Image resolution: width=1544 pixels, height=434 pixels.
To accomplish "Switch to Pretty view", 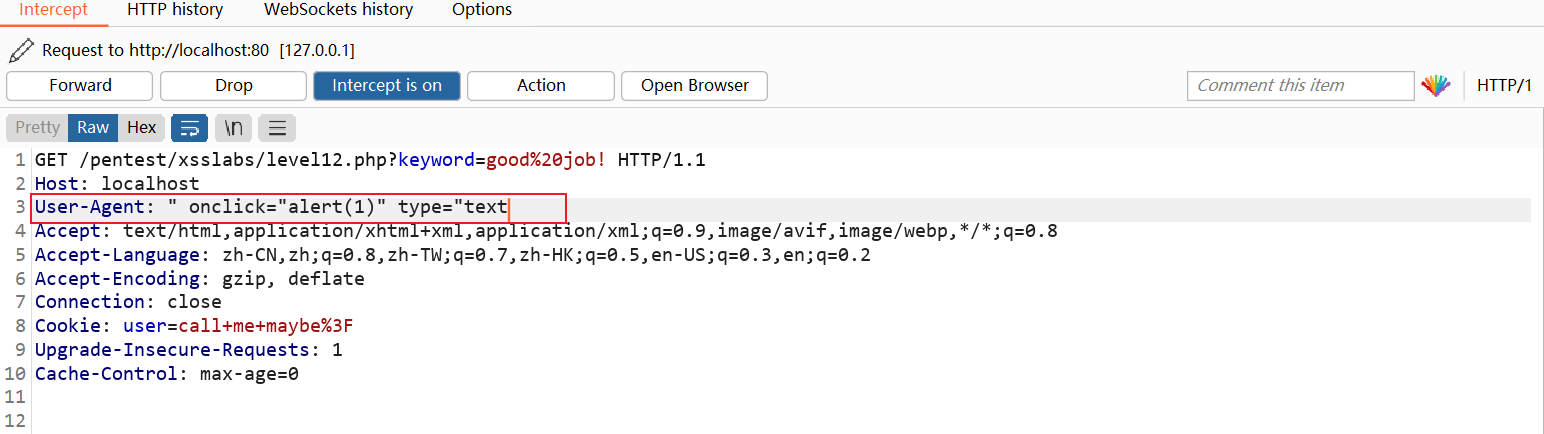I will (38, 128).
